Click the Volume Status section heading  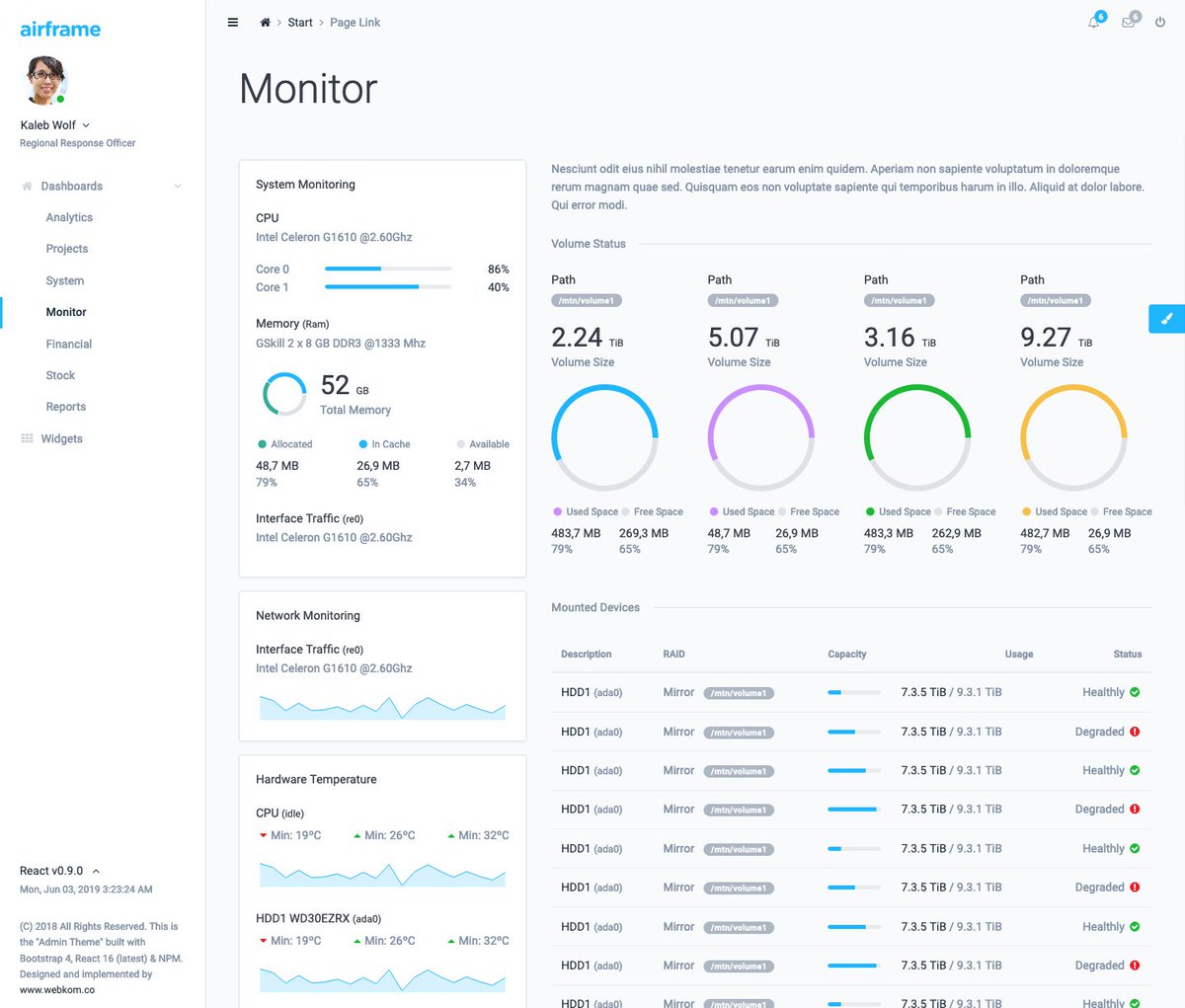589,244
